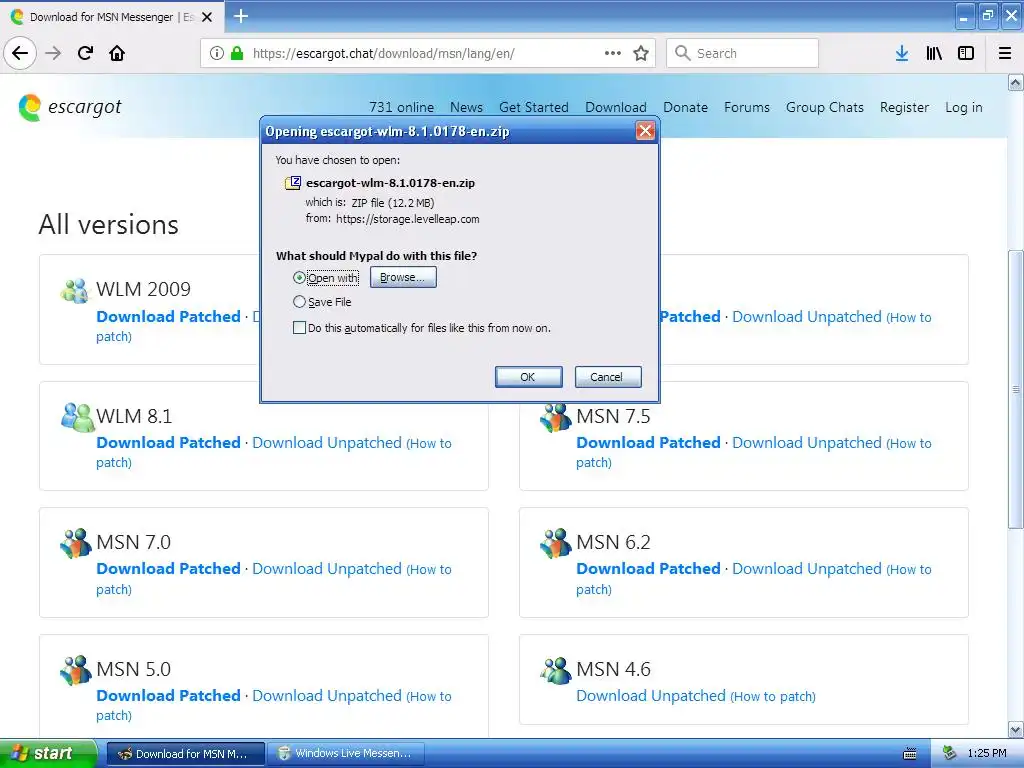The width and height of the screenshot is (1024, 768).
Task: Open the Get Started page
Action: (534, 107)
